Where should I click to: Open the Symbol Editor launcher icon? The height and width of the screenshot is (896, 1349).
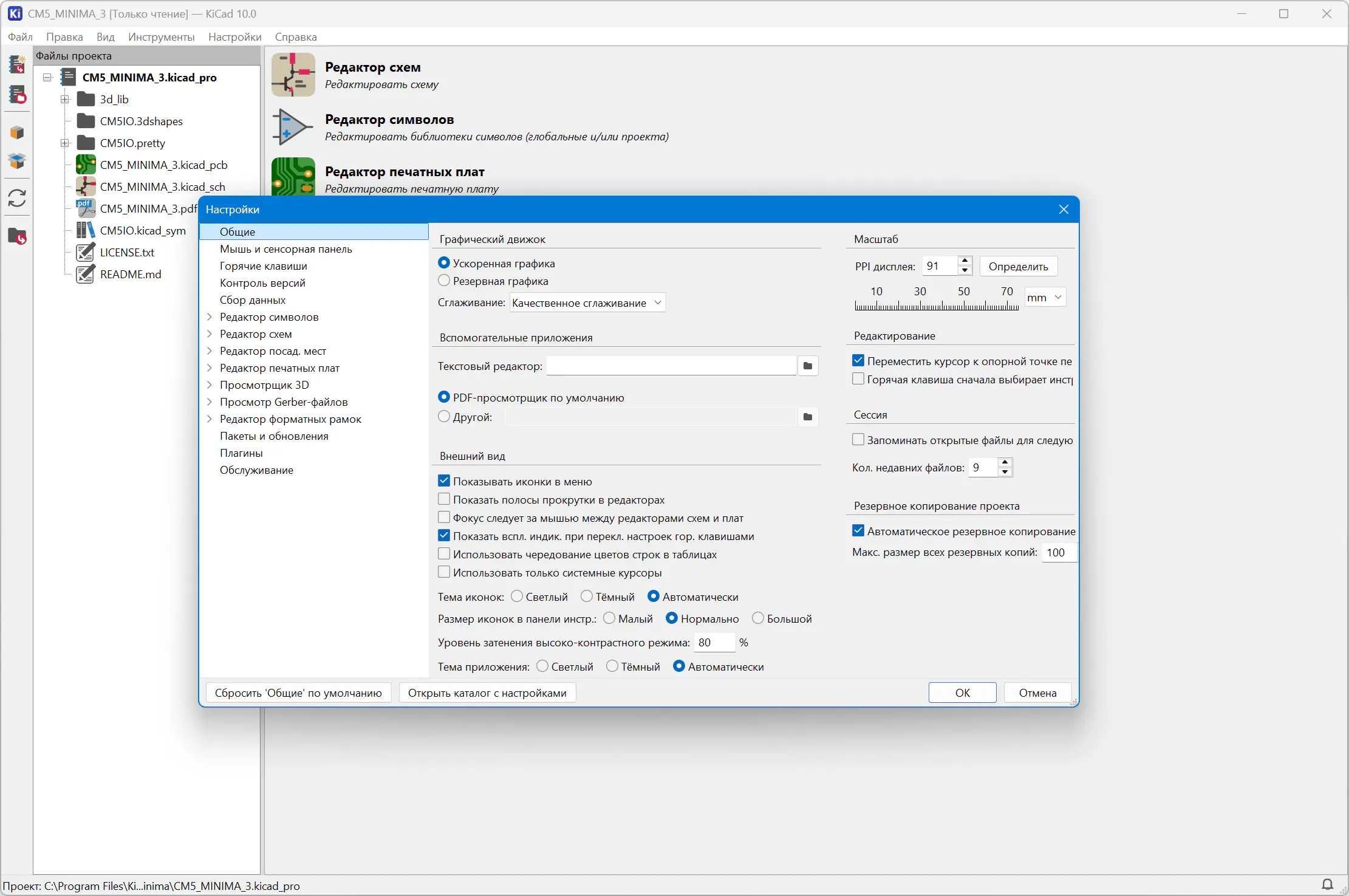[x=293, y=127]
